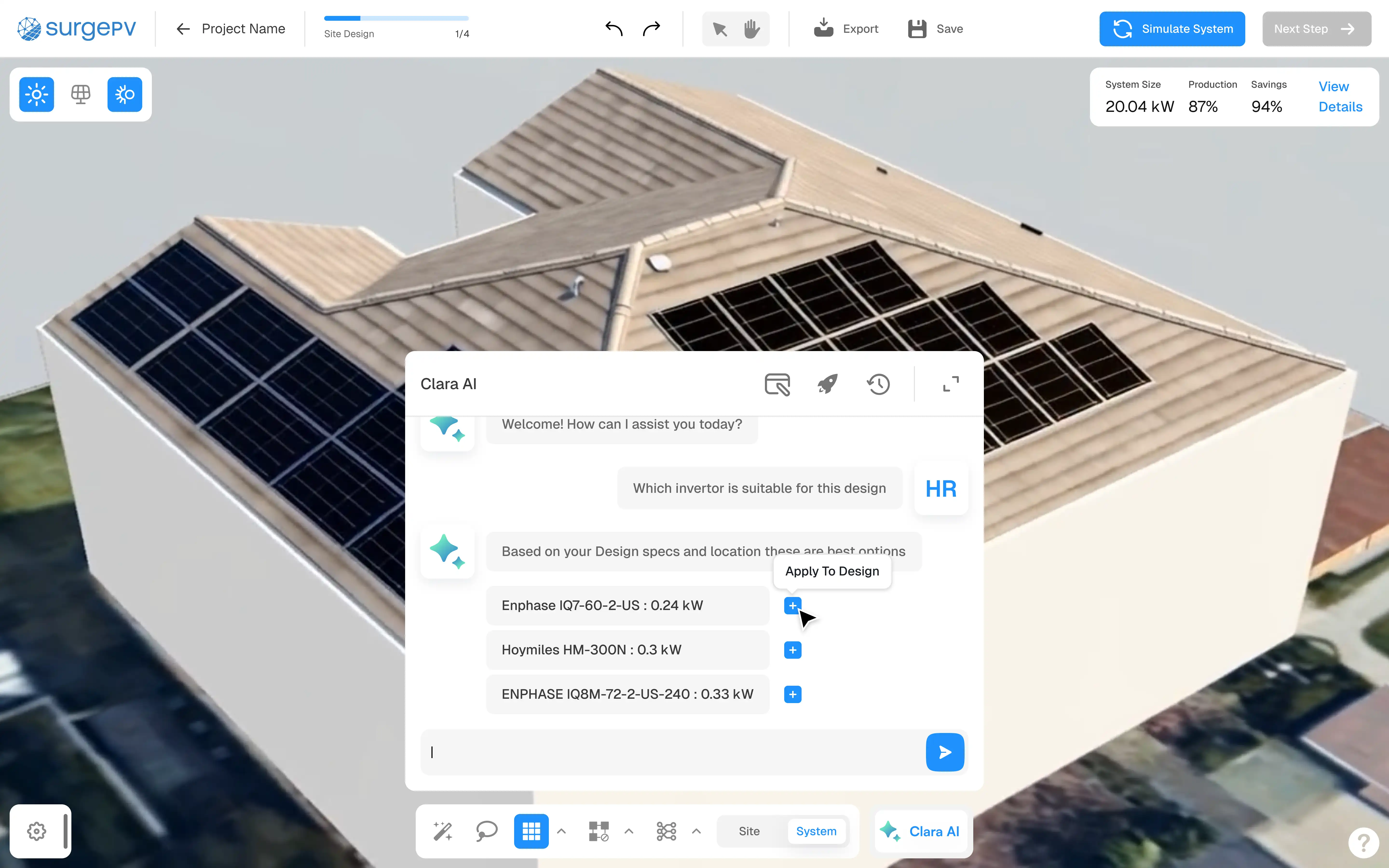1389x868 pixels.
Task: Switch to the Site tab
Action: click(x=749, y=831)
